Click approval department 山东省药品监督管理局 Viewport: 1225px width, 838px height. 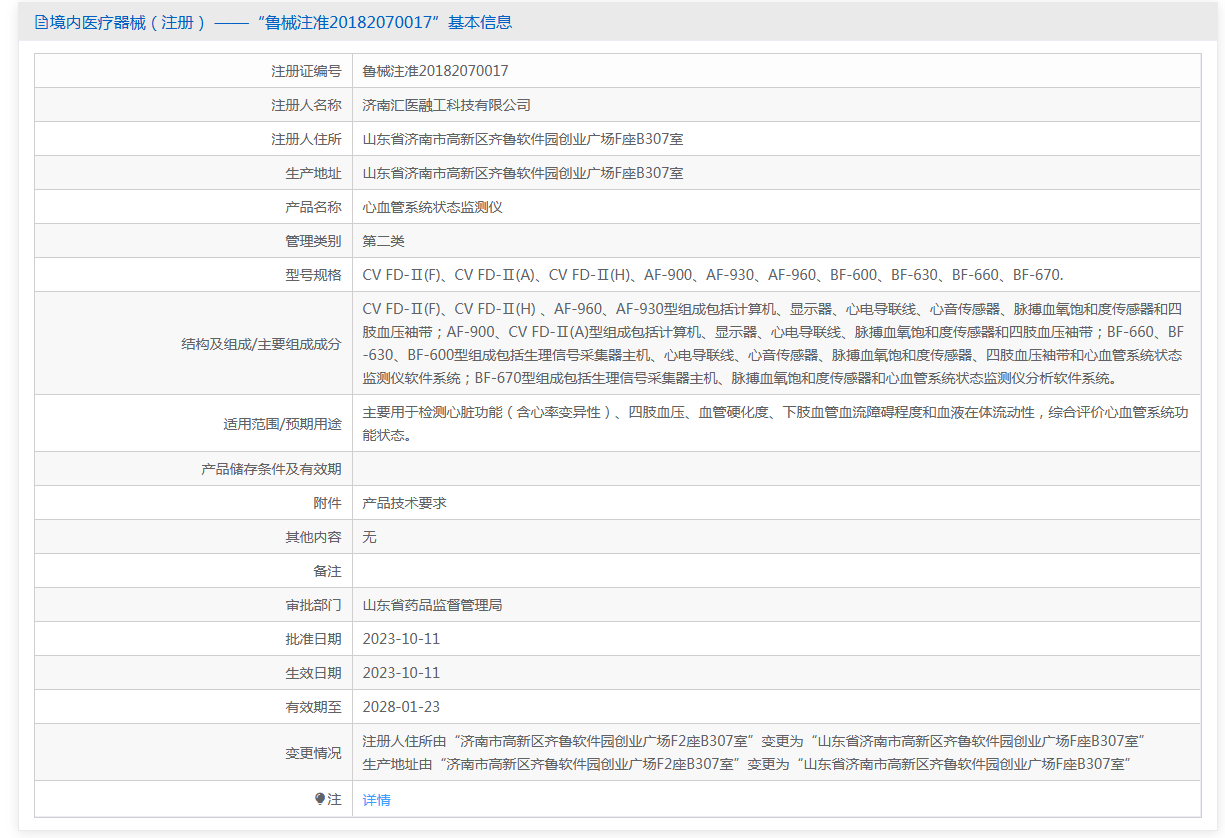[432, 605]
